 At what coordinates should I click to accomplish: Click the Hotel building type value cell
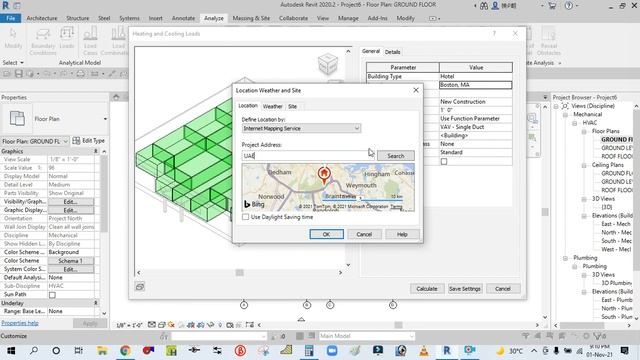click(x=476, y=76)
